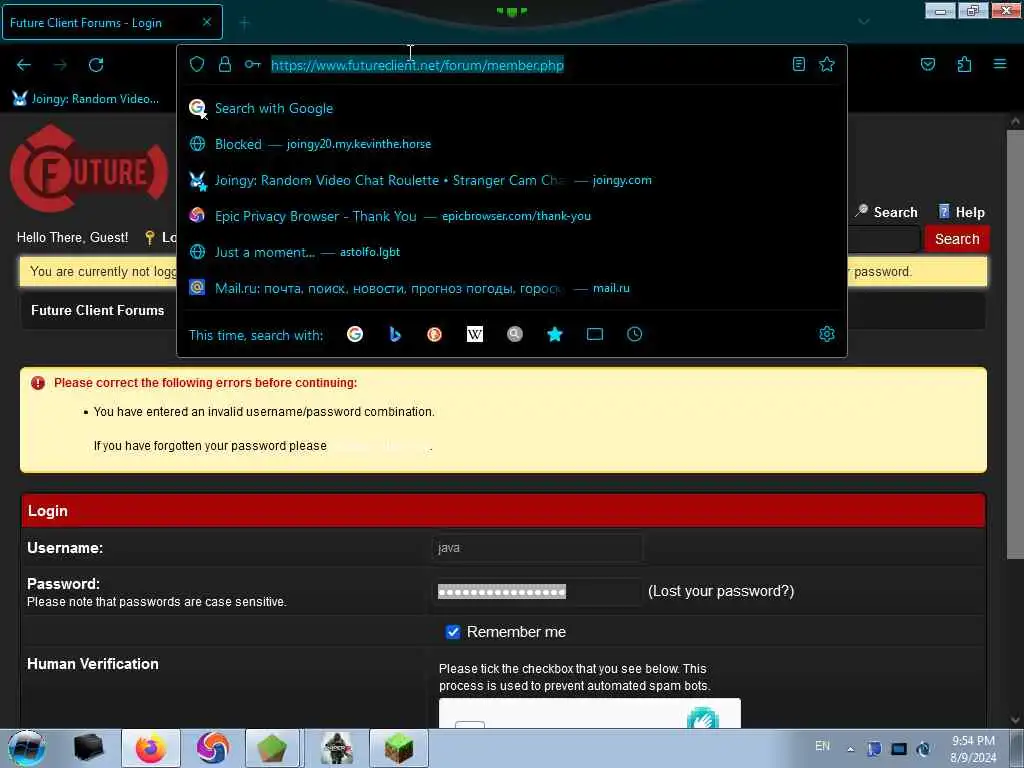Click the red Search button
This screenshot has height=768, width=1024.
coord(957,239)
